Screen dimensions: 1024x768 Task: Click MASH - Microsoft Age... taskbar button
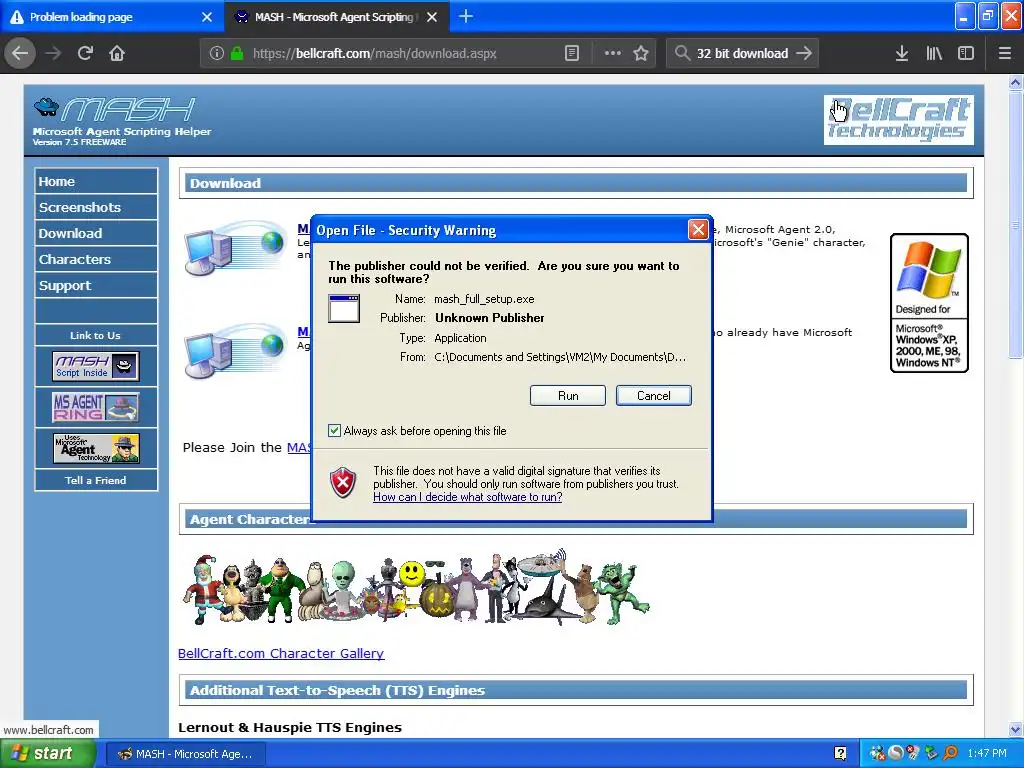pyautogui.click(x=185, y=754)
